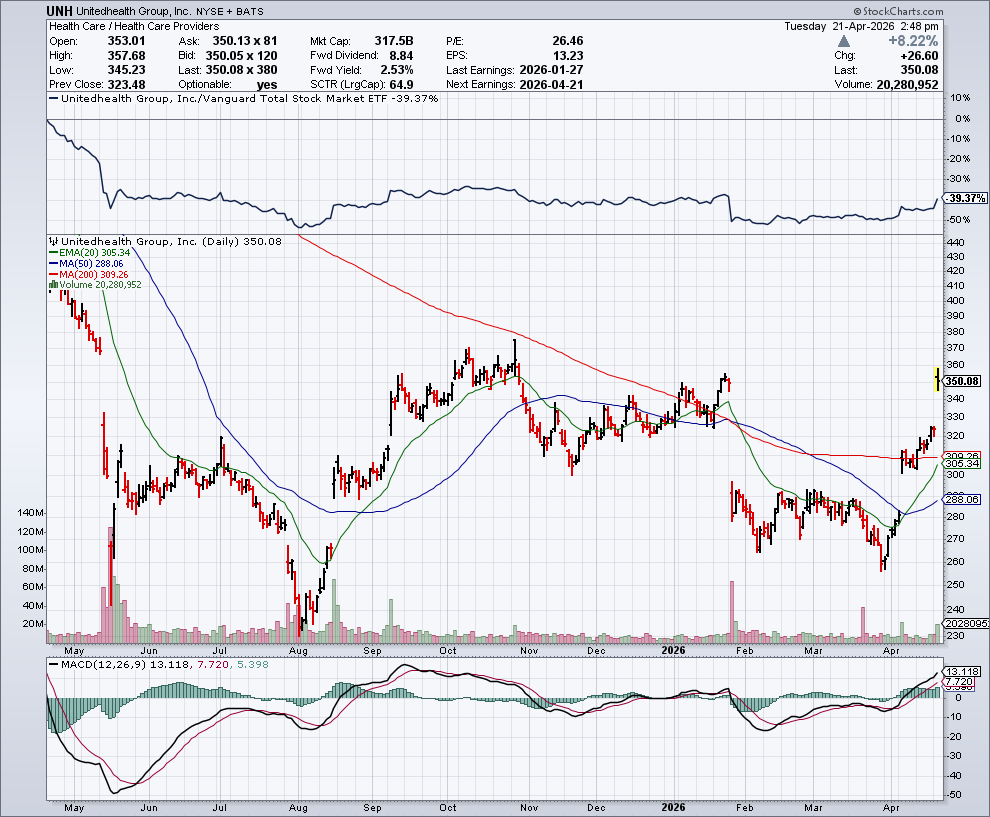Click the gray up-arrow change indicator triangle
Viewport: 990px width, 817px height.
pos(844,41)
